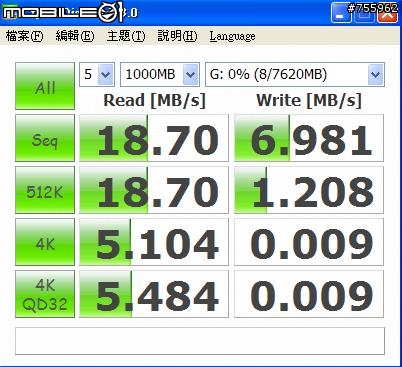Run the 4K random test

(x=45, y=242)
